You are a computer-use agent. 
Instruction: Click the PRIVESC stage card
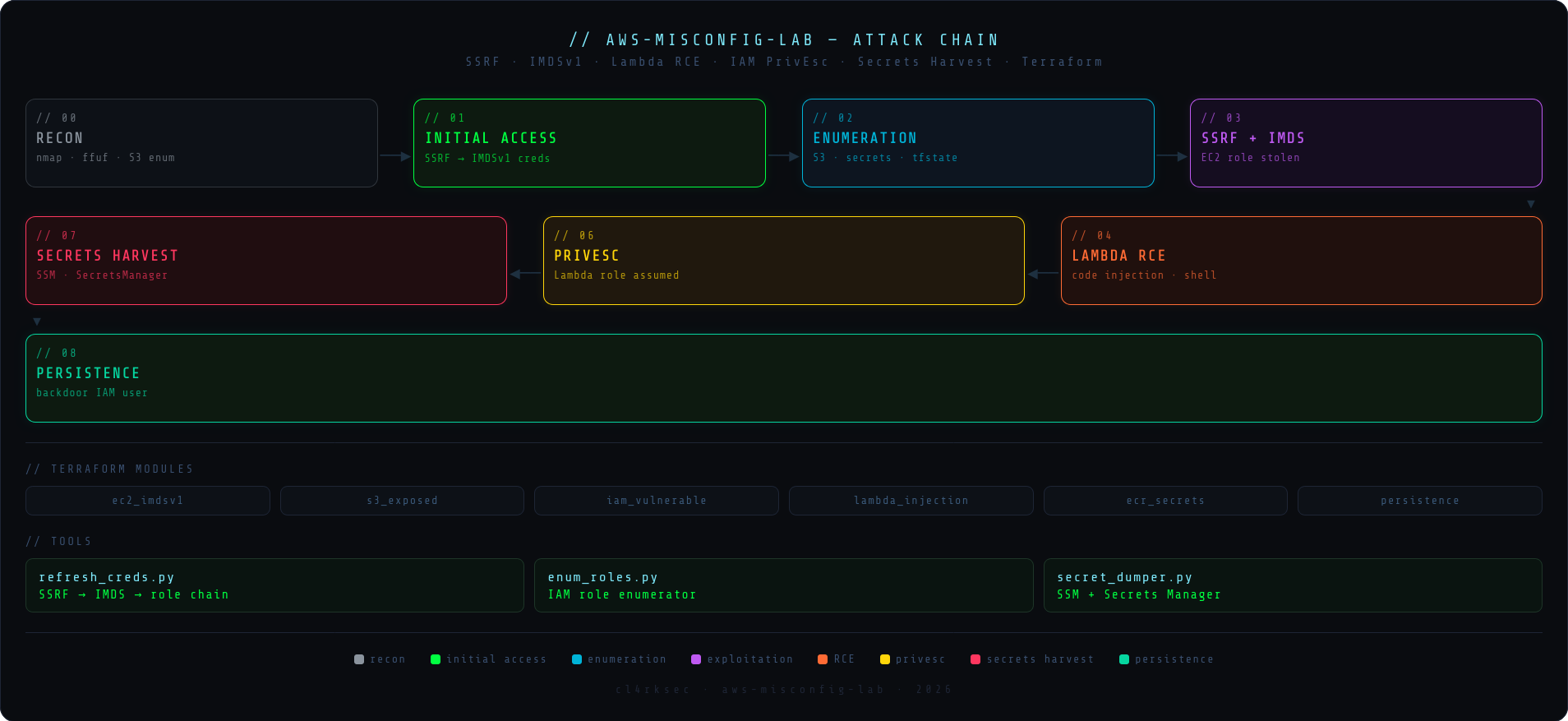[784, 261]
